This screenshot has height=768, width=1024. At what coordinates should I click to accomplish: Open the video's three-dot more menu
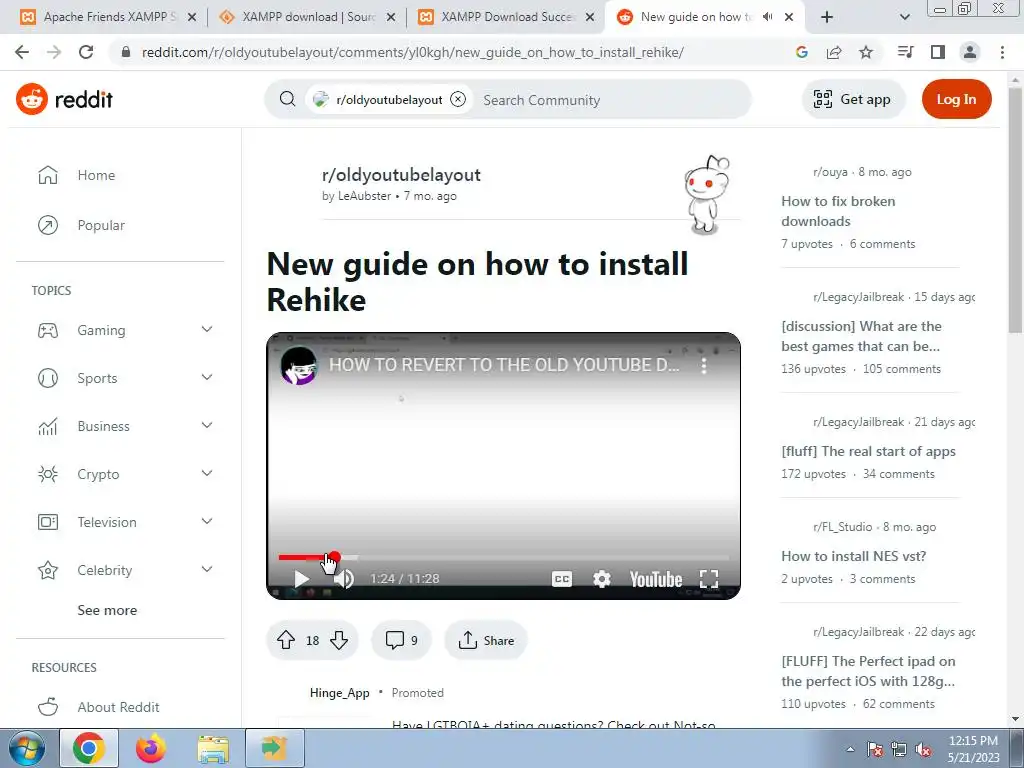click(704, 366)
